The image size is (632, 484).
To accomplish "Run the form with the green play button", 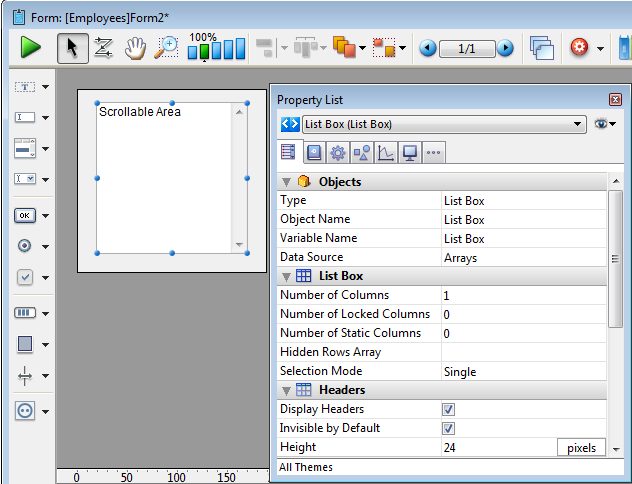I will [31, 47].
